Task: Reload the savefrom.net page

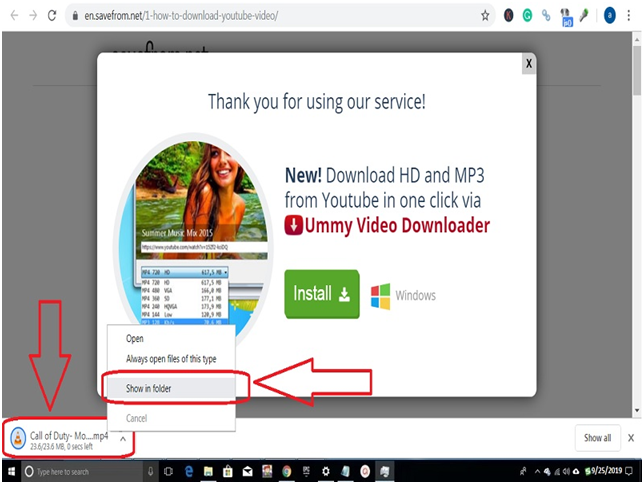Action: 52,16
